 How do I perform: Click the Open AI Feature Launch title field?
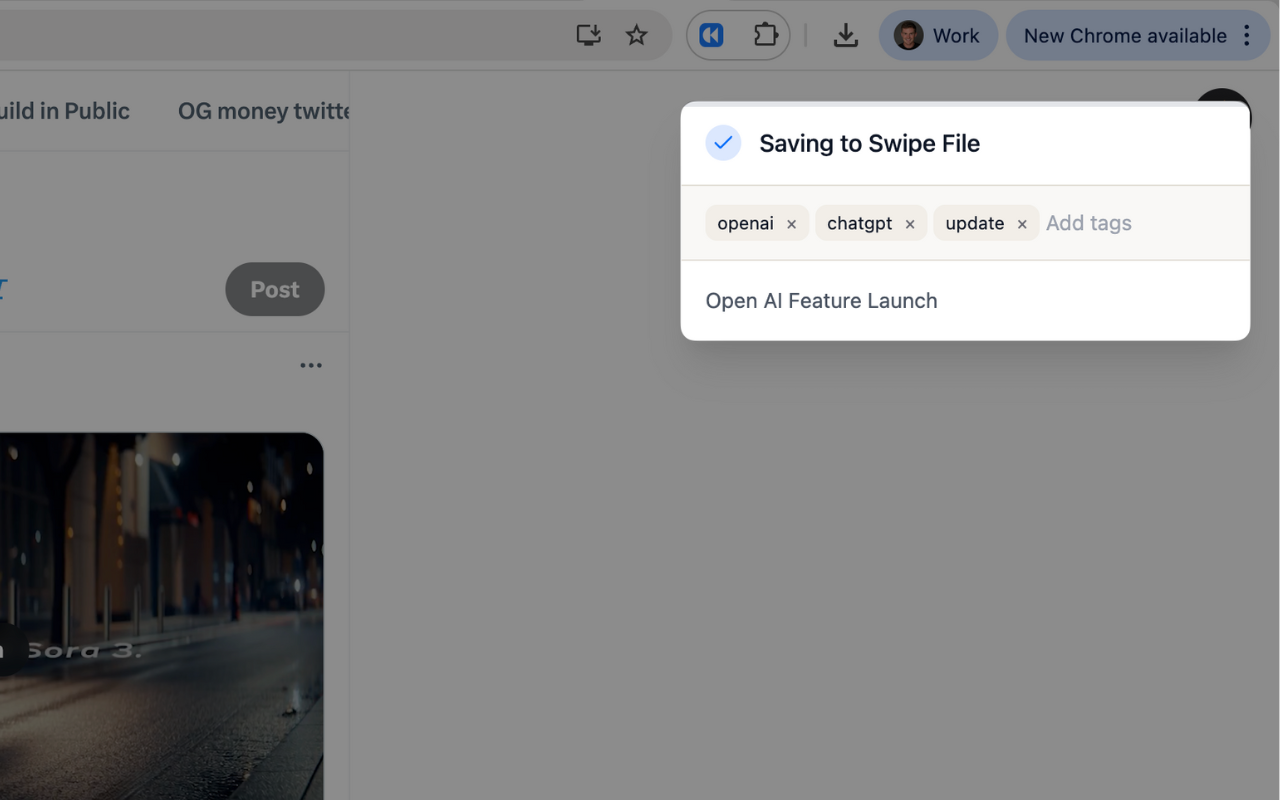point(965,301)
